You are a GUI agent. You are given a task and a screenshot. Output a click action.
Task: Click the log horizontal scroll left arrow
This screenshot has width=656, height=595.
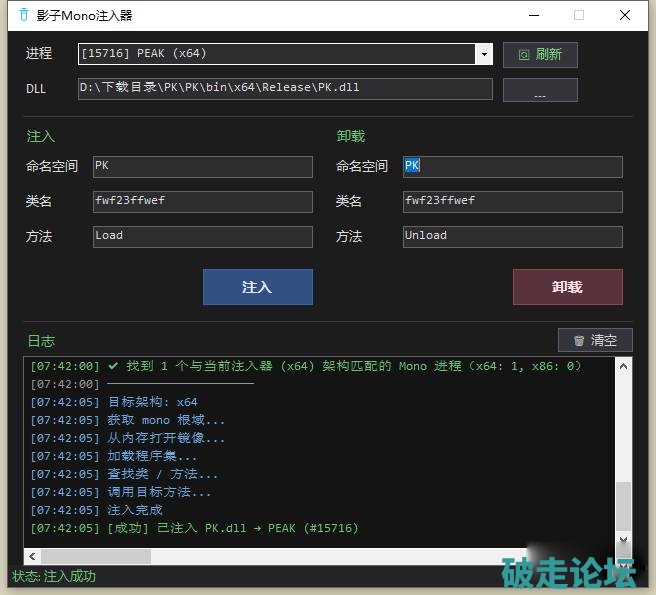point(32,556)
